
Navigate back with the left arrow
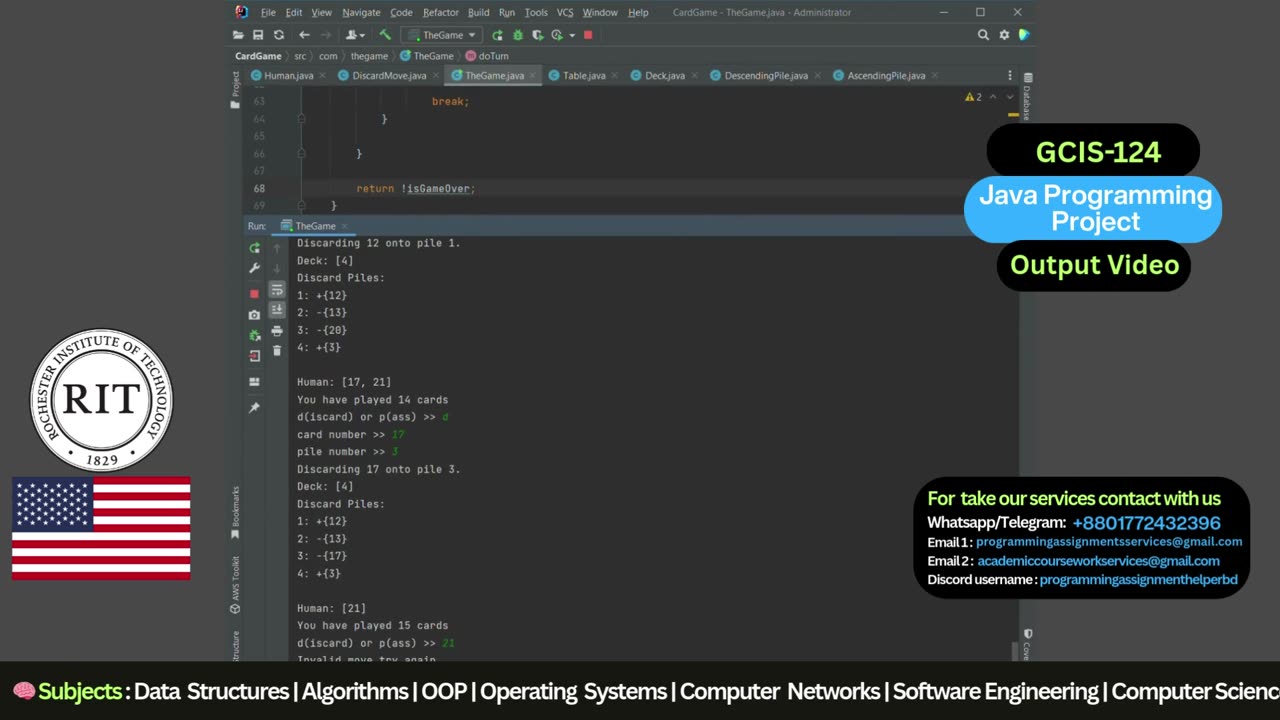[304, 35]
